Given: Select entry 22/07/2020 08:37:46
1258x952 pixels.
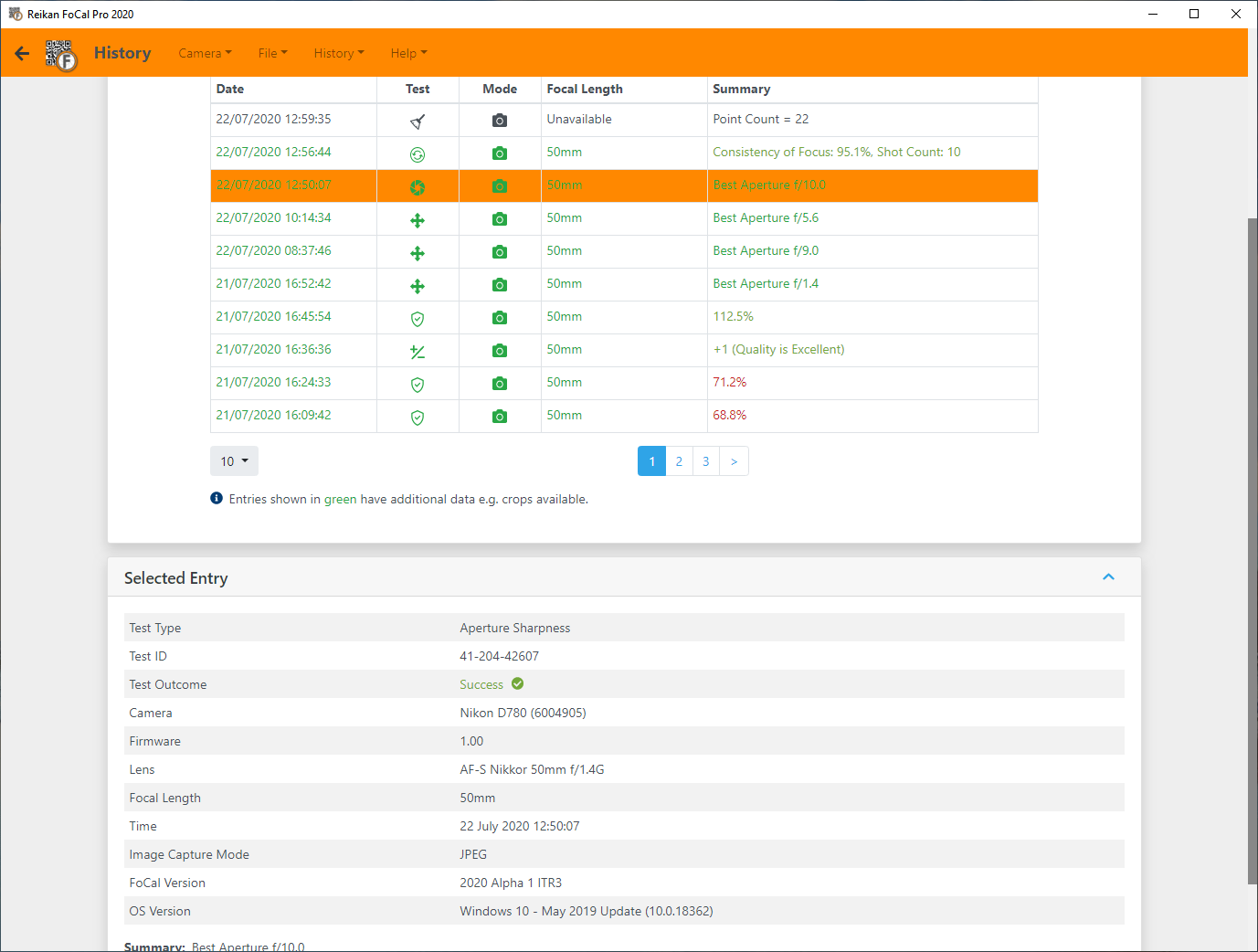Looking at the screenshot, I should (273, 250).
